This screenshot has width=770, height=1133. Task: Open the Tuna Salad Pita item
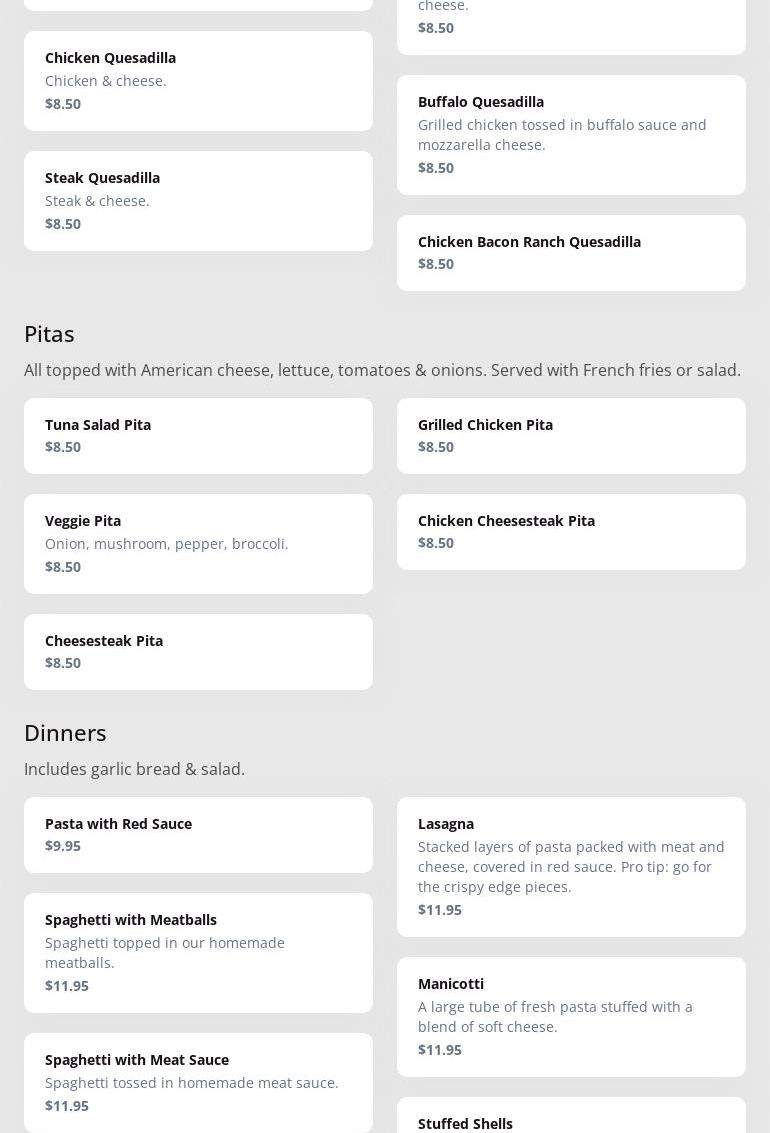198,436
